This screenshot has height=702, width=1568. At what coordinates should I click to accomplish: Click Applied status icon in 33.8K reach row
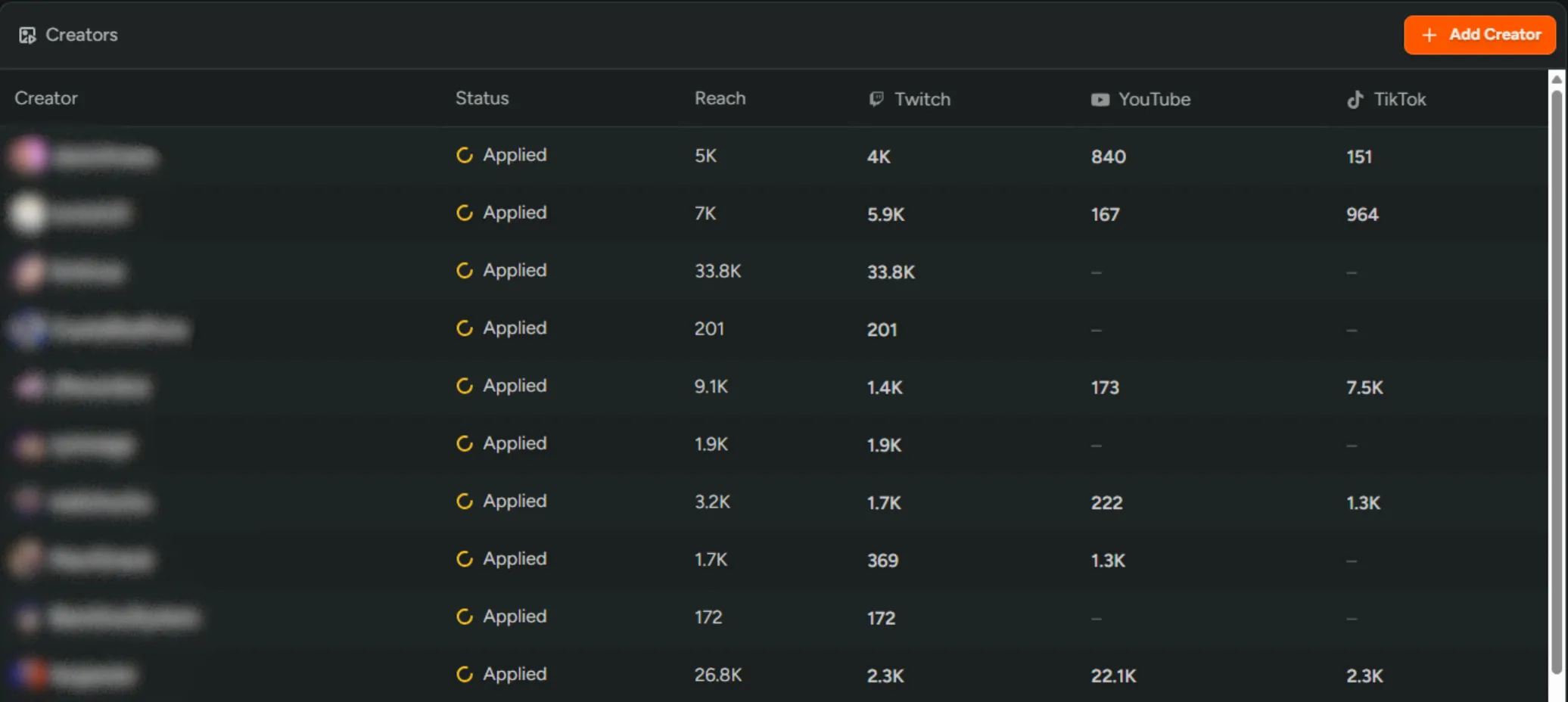click(x=465, y=271)
